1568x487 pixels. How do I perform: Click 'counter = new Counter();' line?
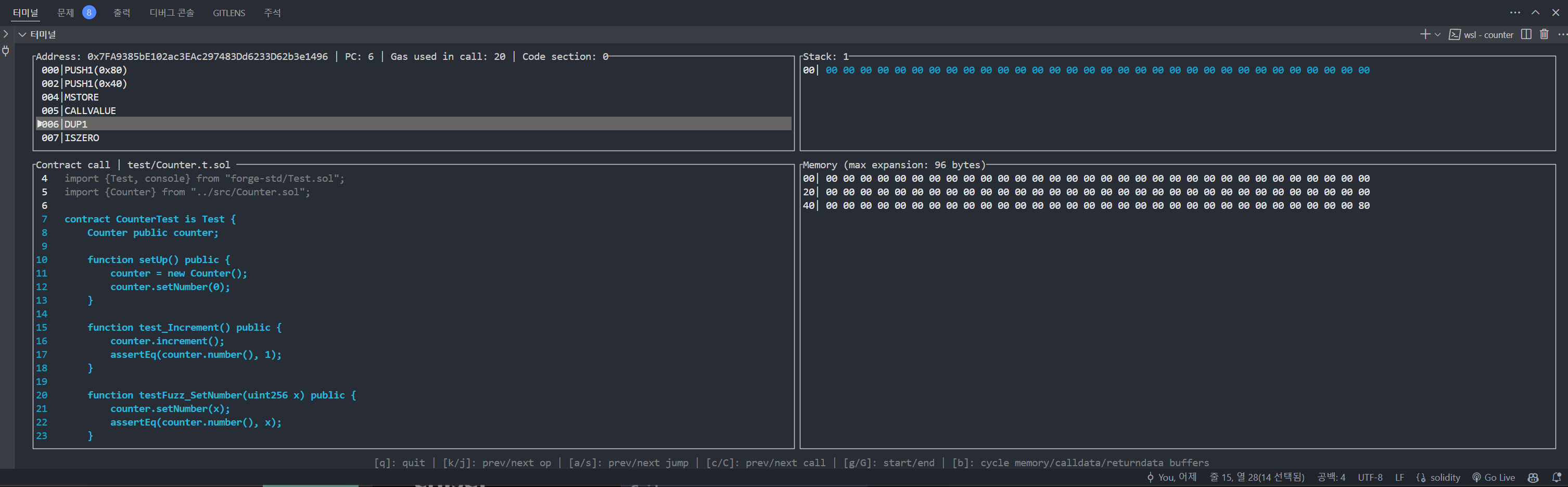179,273
